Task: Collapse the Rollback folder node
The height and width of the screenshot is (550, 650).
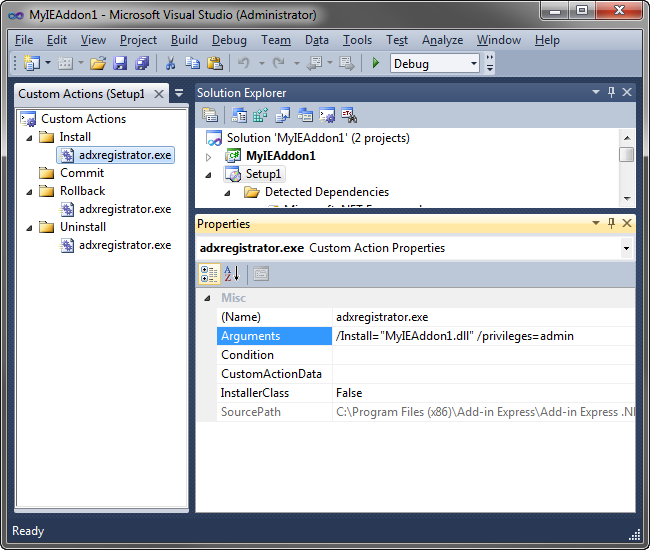Action: pos(29,192)
